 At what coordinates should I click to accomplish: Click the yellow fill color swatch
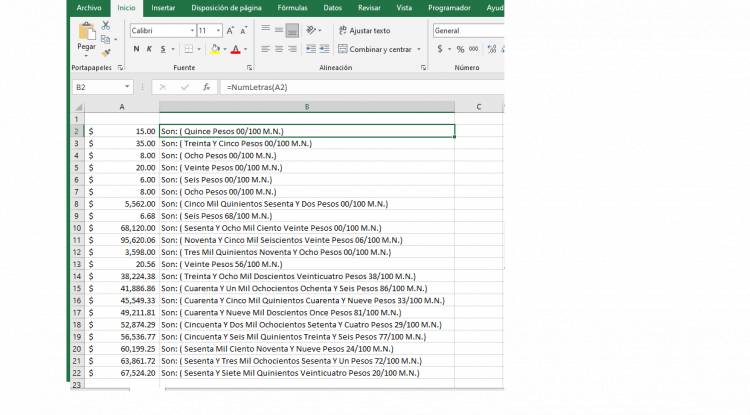coord(212,49)
